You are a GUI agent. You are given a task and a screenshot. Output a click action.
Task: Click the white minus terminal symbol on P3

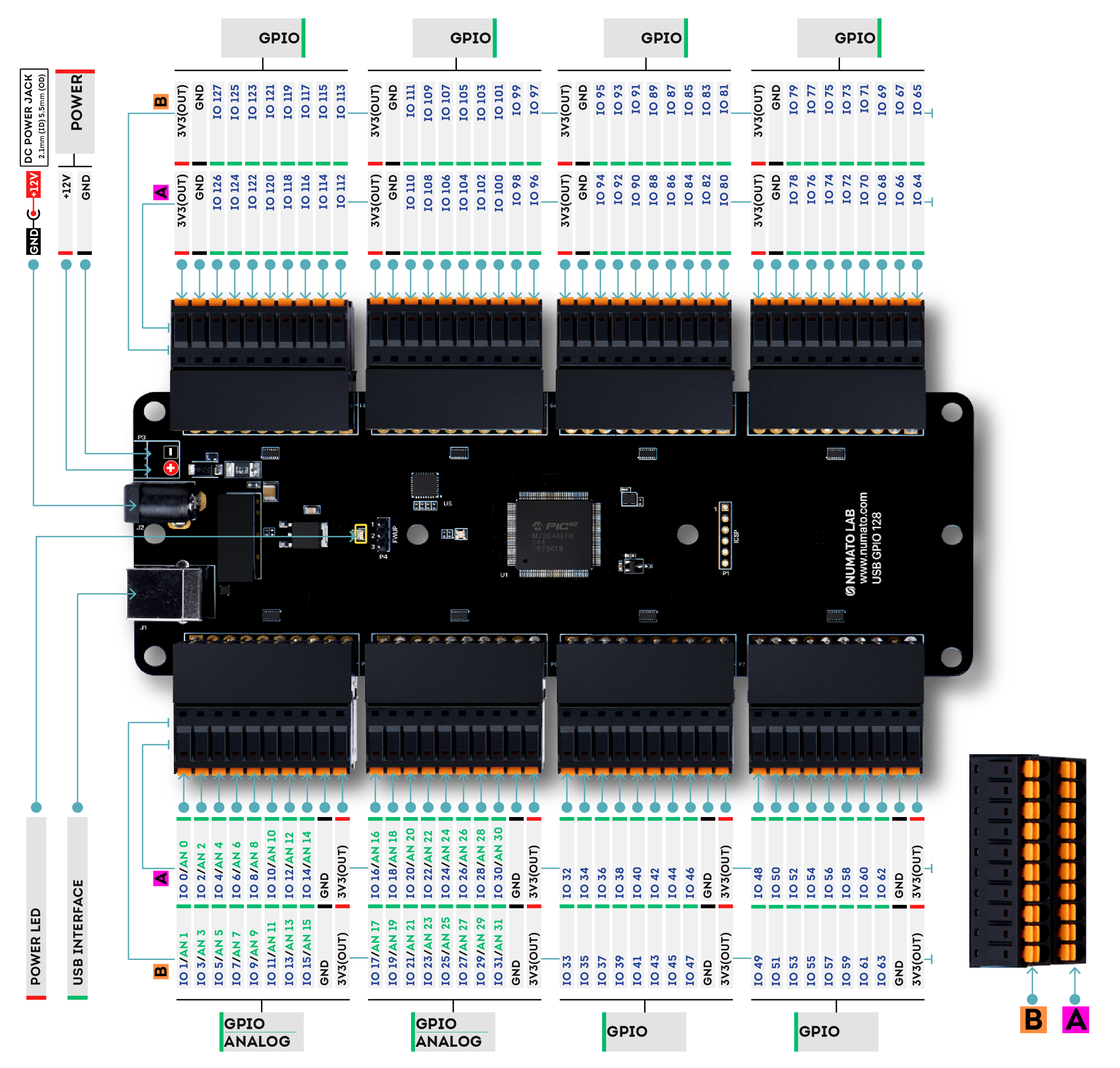[x=170, y=452]
